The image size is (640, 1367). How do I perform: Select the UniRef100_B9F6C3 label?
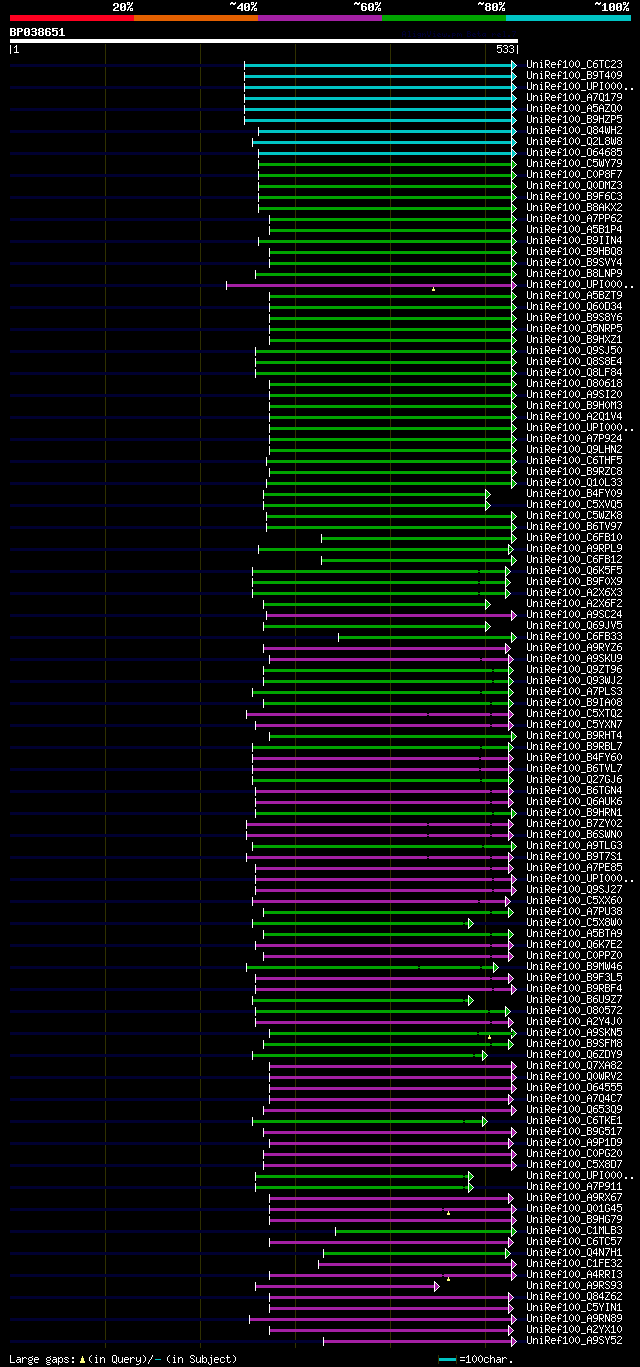574,197
